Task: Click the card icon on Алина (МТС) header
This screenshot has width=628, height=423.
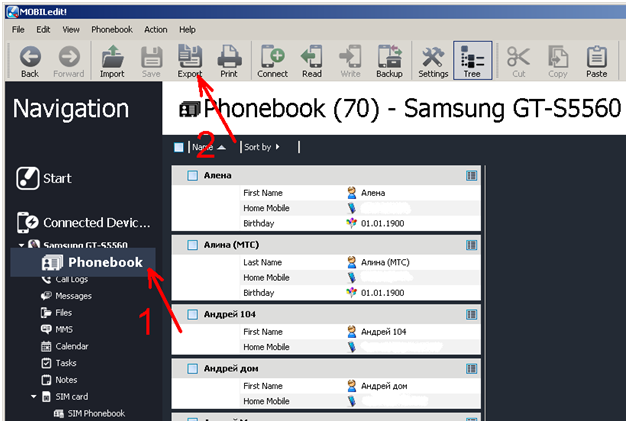Action: coord(471,245)
